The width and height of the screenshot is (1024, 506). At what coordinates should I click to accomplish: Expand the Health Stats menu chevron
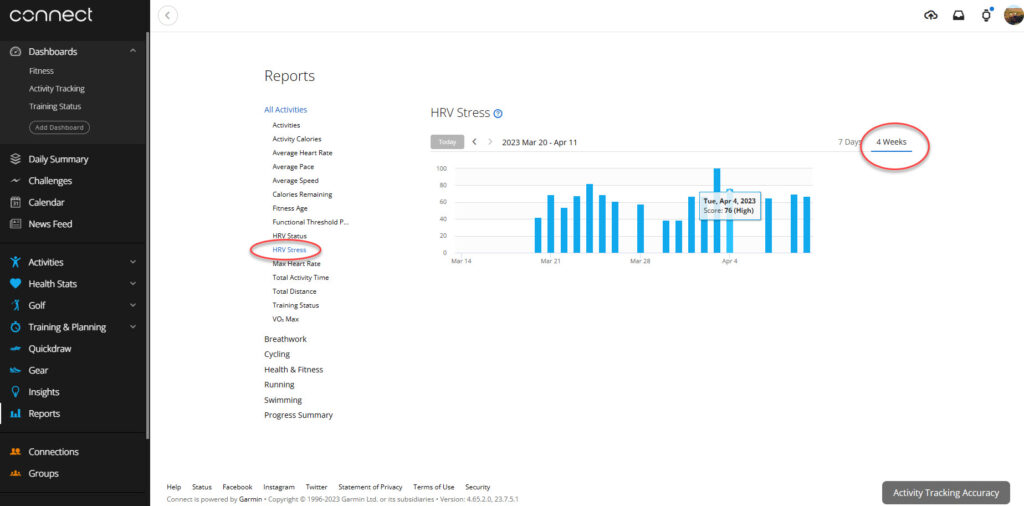click(133, 284)
